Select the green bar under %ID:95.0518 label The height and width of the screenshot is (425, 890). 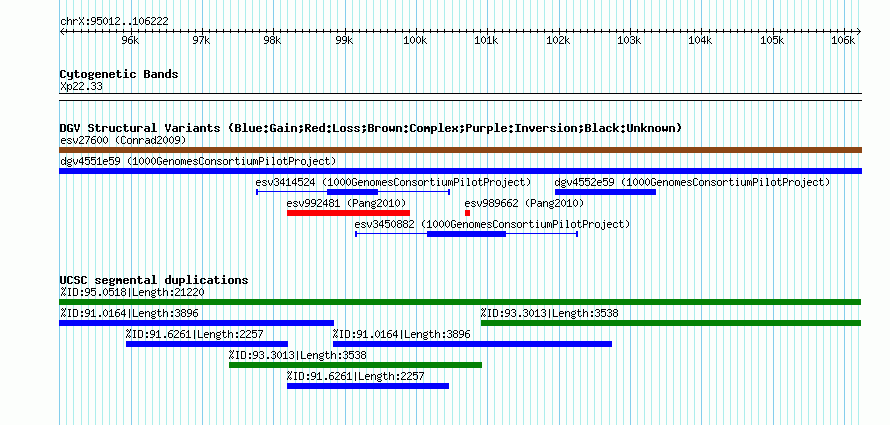460,302
